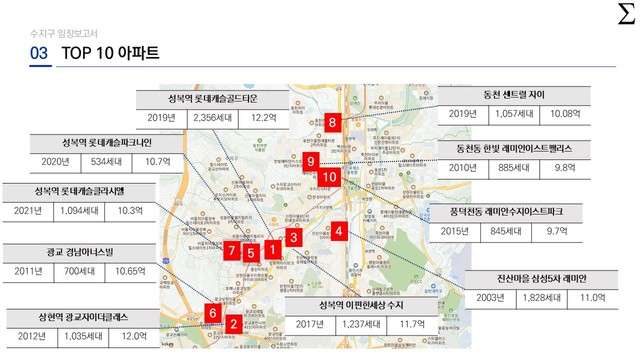Click the 수지구 임장보고서 subtitle
The height and width of the screenshot is (360, 640).
[x=64, y=33]
